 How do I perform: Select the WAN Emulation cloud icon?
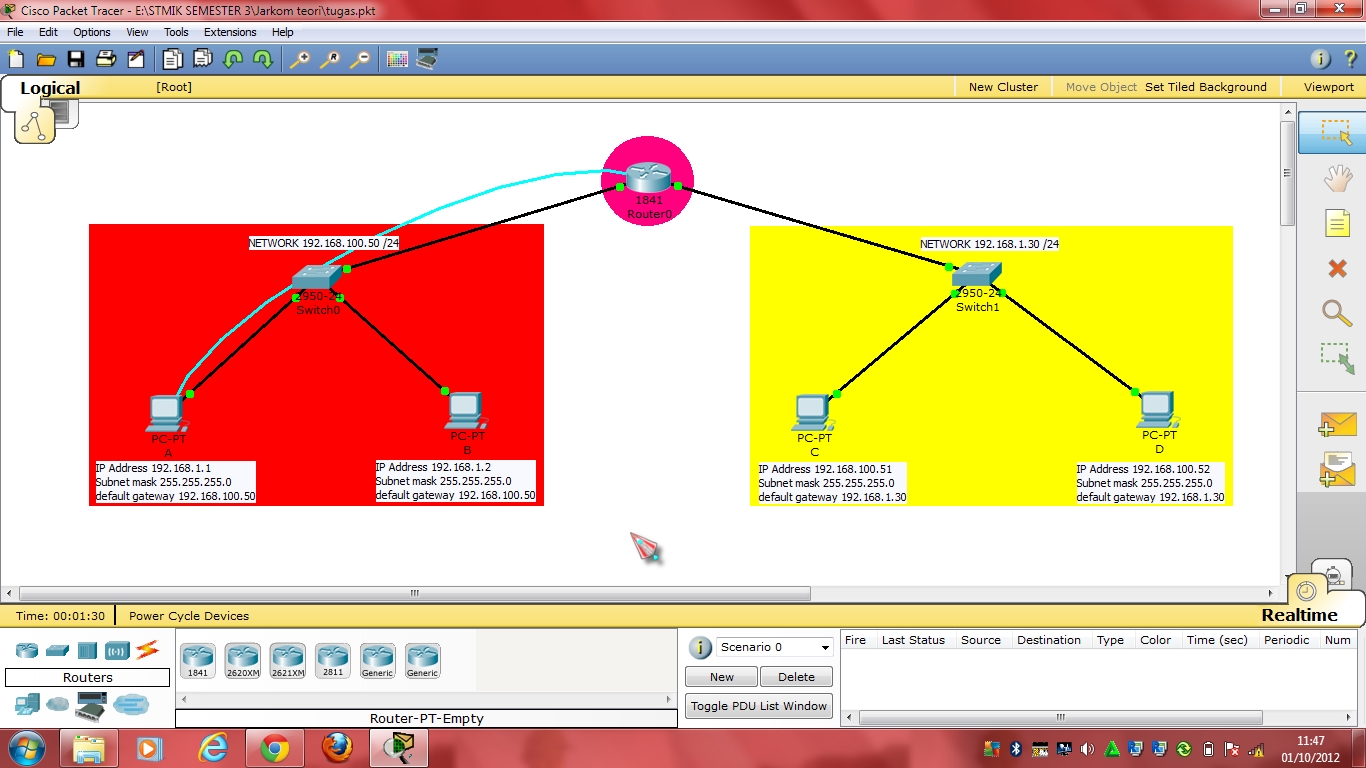pyautogui.click(x=58, y=704)
